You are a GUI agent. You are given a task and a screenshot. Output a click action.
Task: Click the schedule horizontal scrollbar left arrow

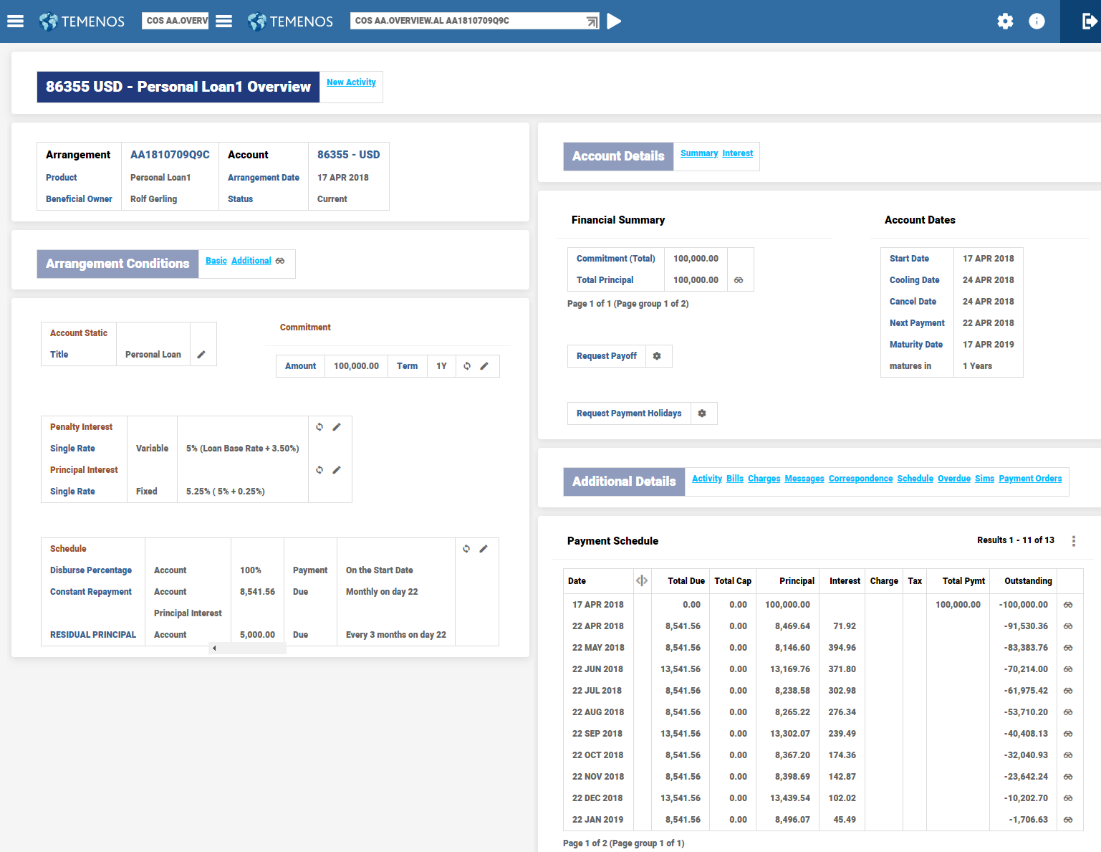(213, 649)
